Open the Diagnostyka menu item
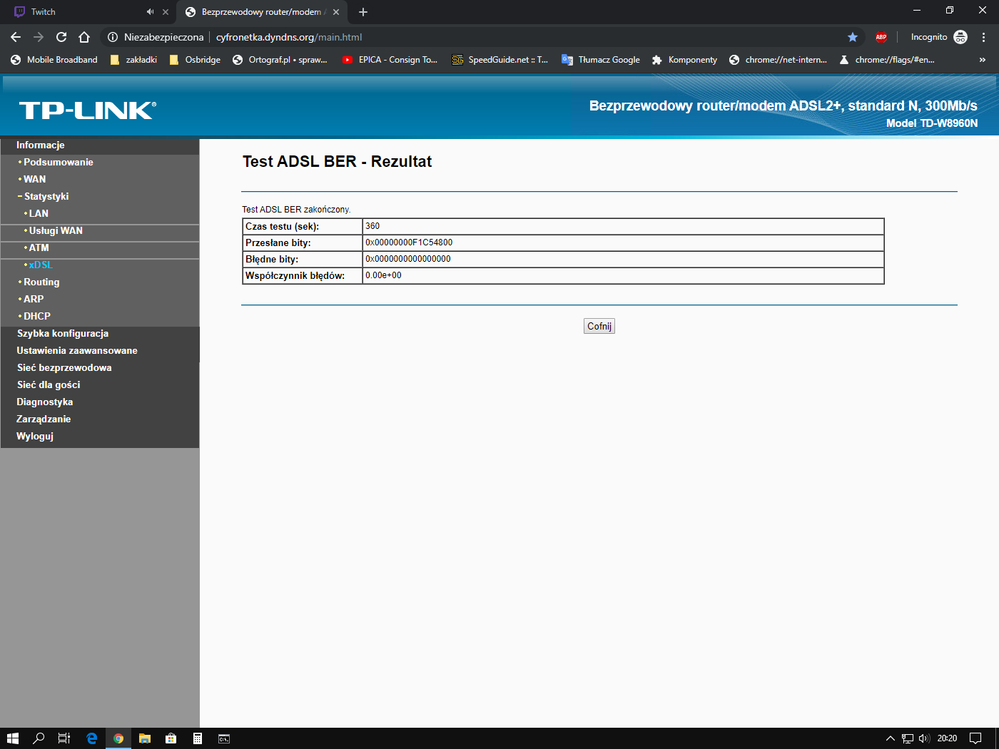 pos(44,402)
